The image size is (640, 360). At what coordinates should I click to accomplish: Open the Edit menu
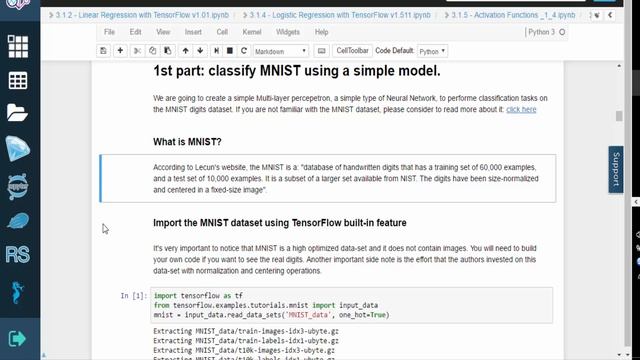135,32
